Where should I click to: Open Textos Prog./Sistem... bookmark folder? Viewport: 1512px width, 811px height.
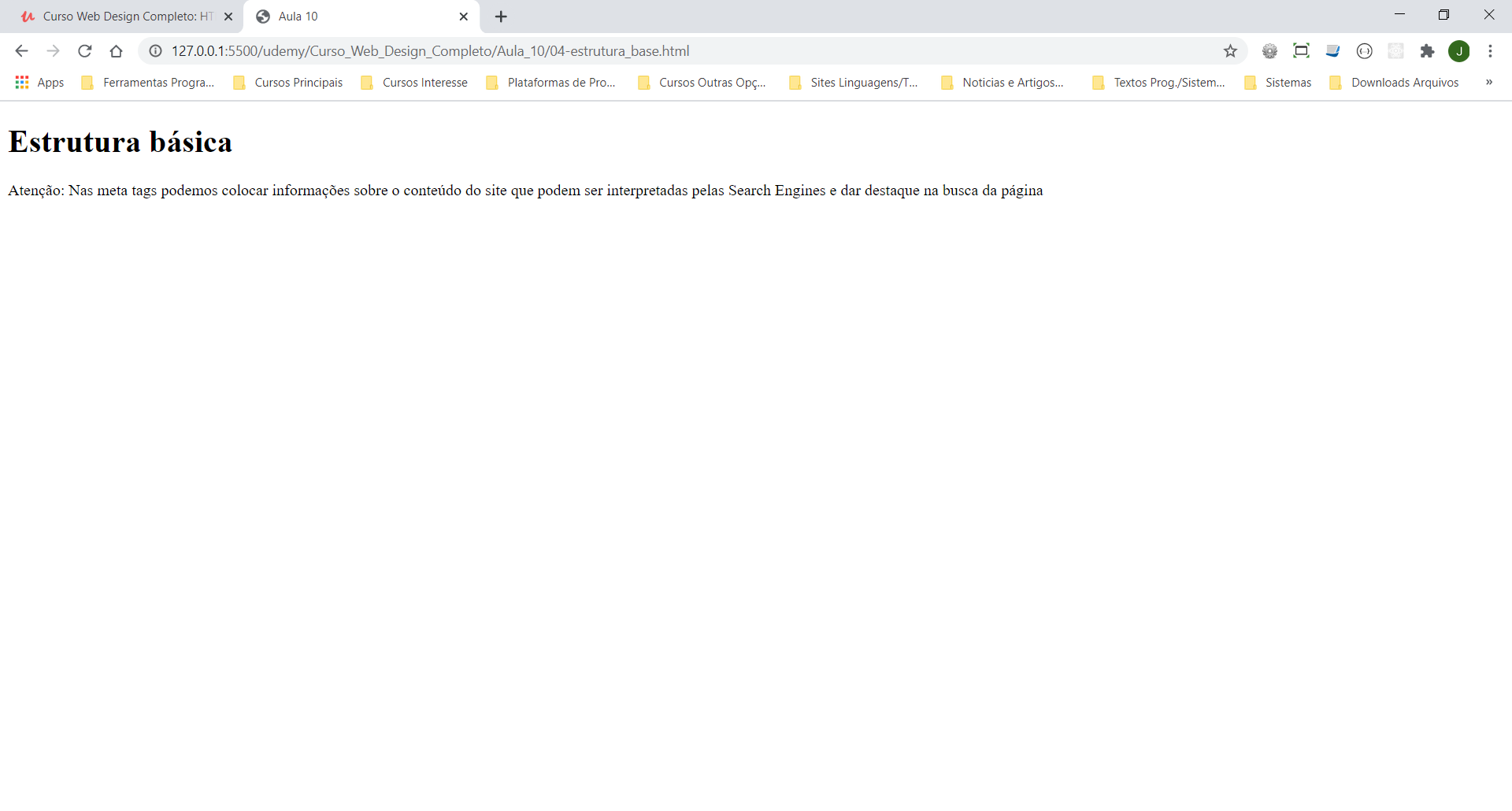tap(1159, 83)
